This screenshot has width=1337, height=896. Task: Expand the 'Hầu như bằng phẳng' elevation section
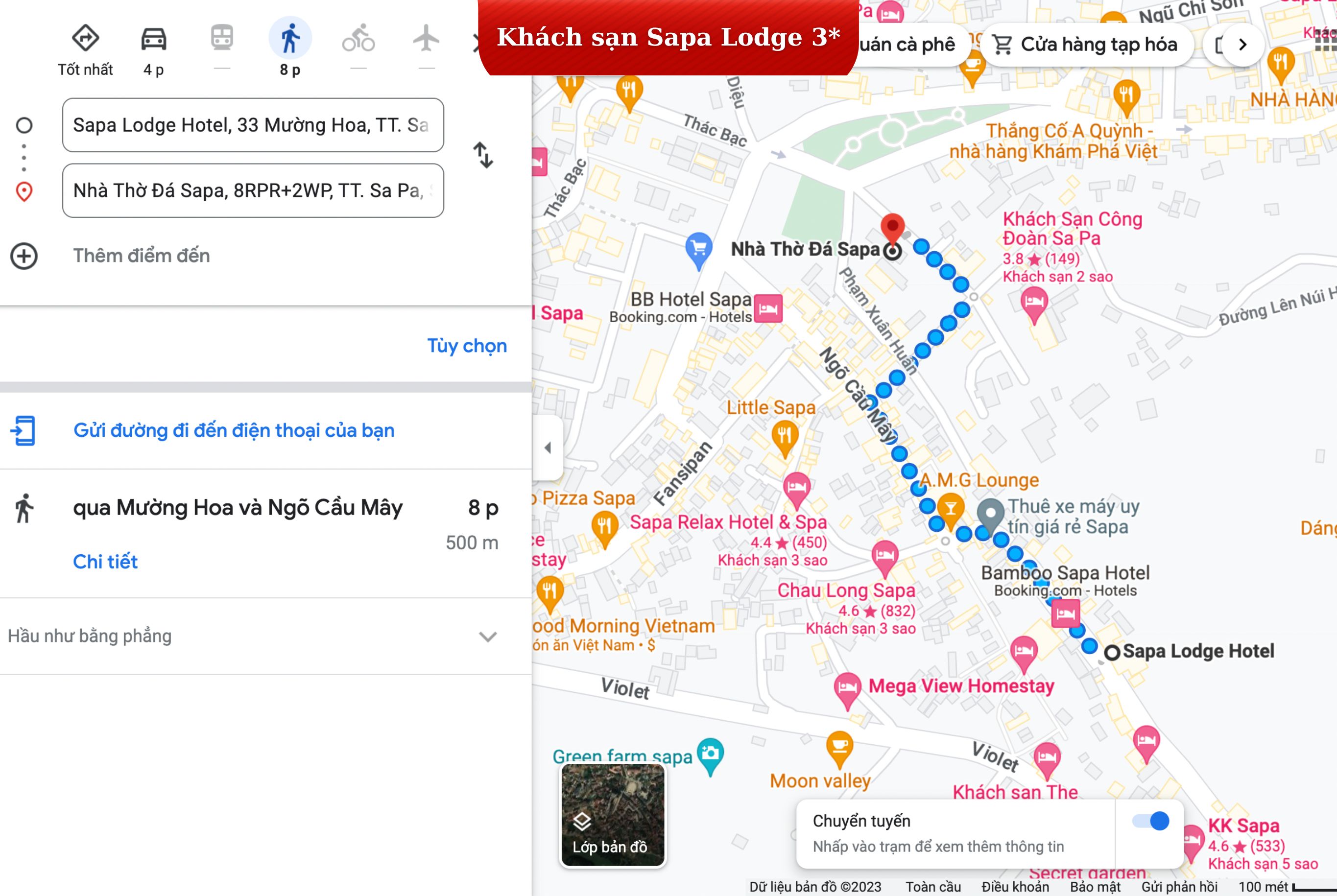488,637
